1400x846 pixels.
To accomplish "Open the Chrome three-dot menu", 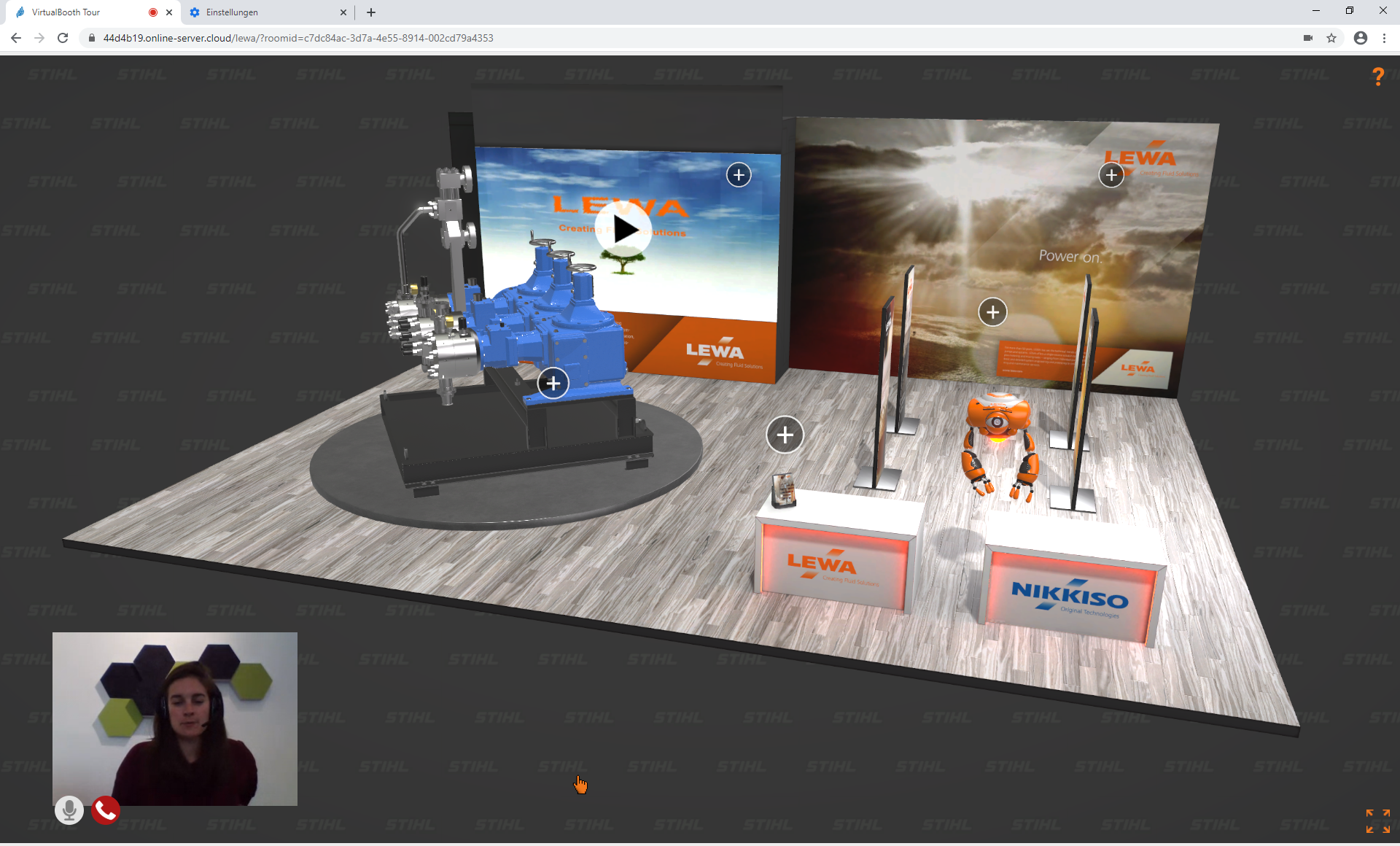I will click(1384, 38).
